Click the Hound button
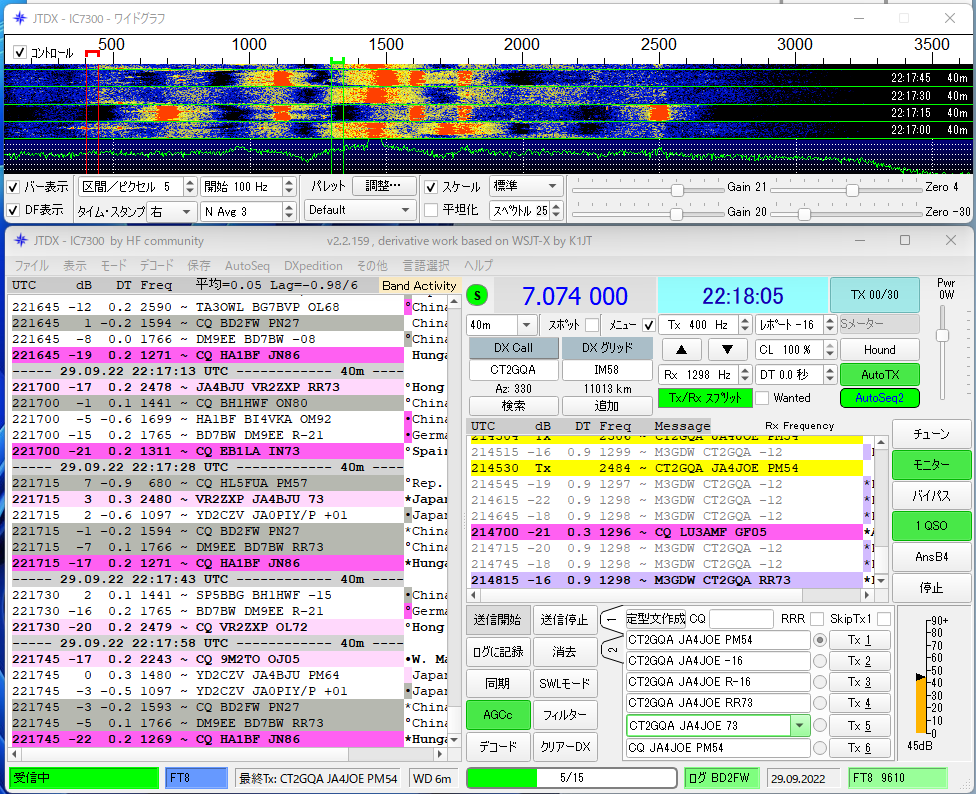 [879, 350]
